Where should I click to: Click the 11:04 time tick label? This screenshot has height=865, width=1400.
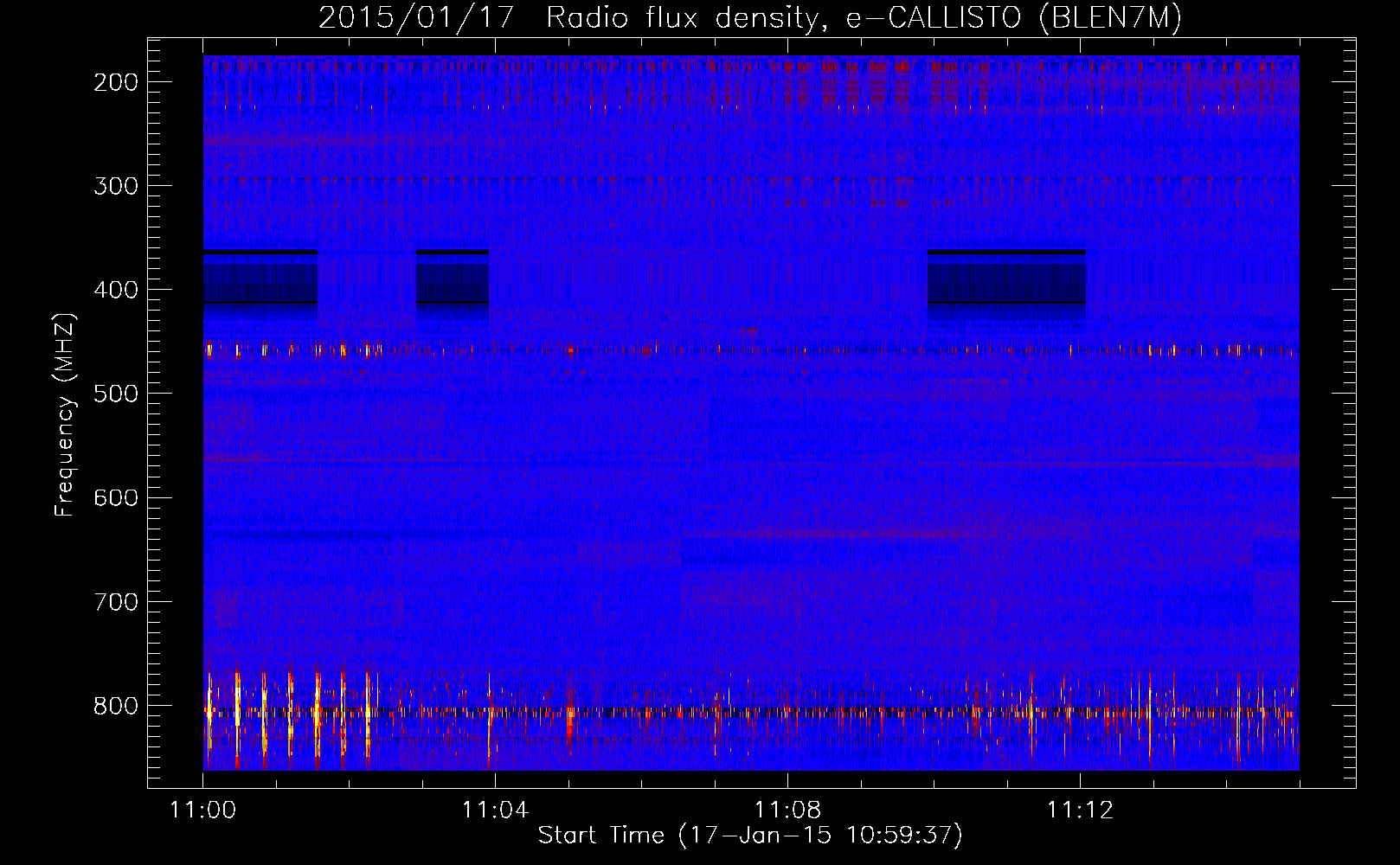495,811
